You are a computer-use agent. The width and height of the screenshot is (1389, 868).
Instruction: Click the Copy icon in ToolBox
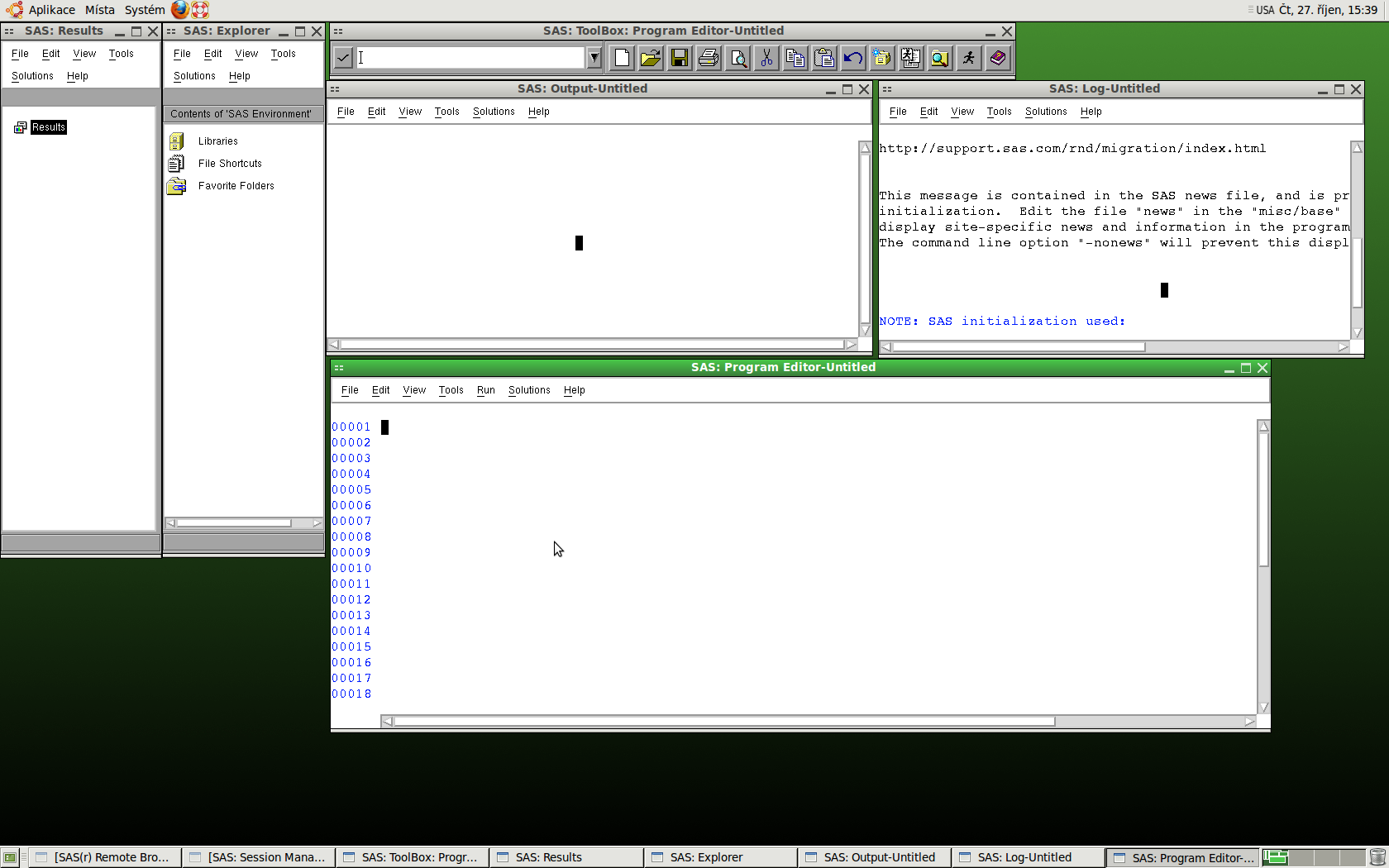(x=795, y=58)
